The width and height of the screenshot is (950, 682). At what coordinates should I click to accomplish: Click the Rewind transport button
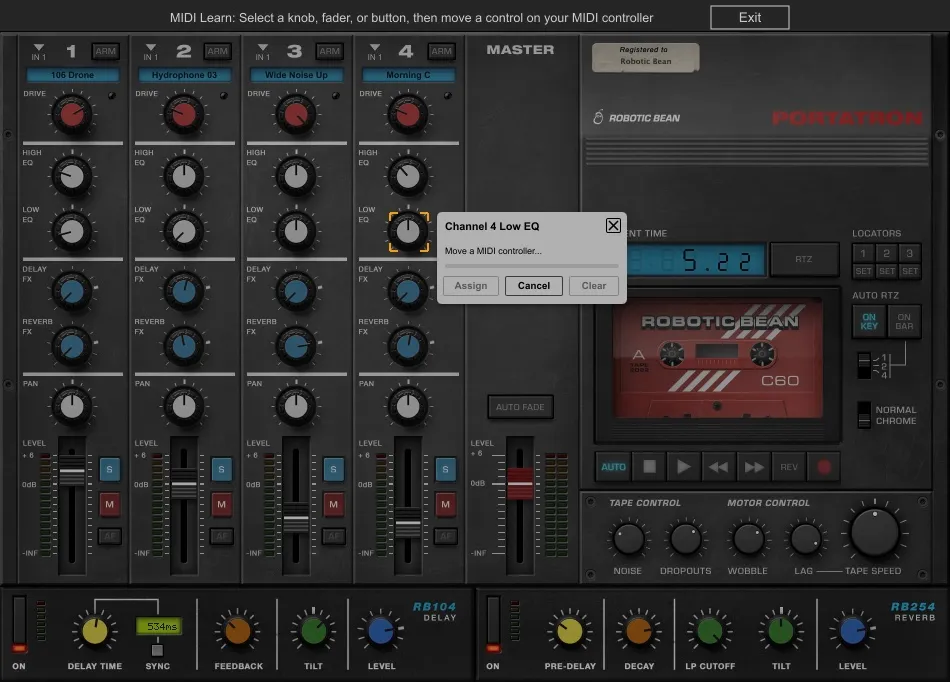pos(719,467)
